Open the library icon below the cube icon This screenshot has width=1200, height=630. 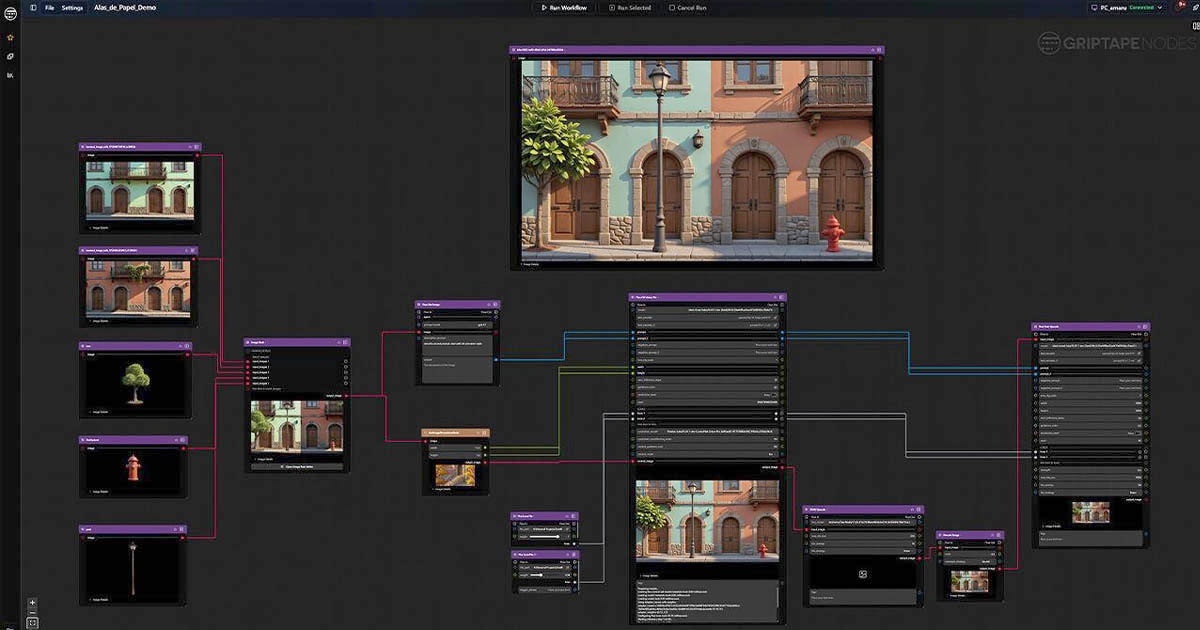click(x=10, y=75)
